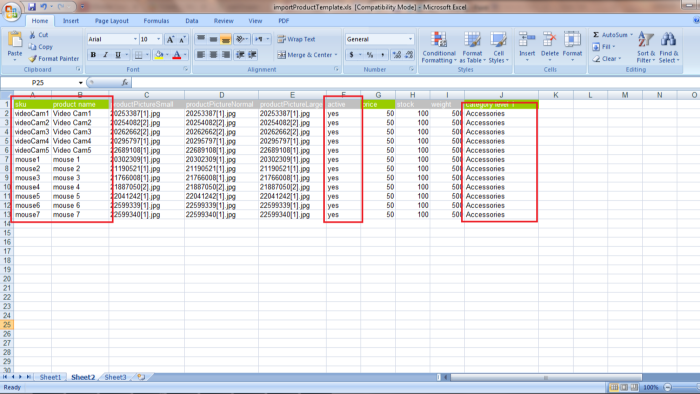Viewport: 700px width, 394px height.
Task: Increase font size with Grow Font
Action: (x=170, y=39)
